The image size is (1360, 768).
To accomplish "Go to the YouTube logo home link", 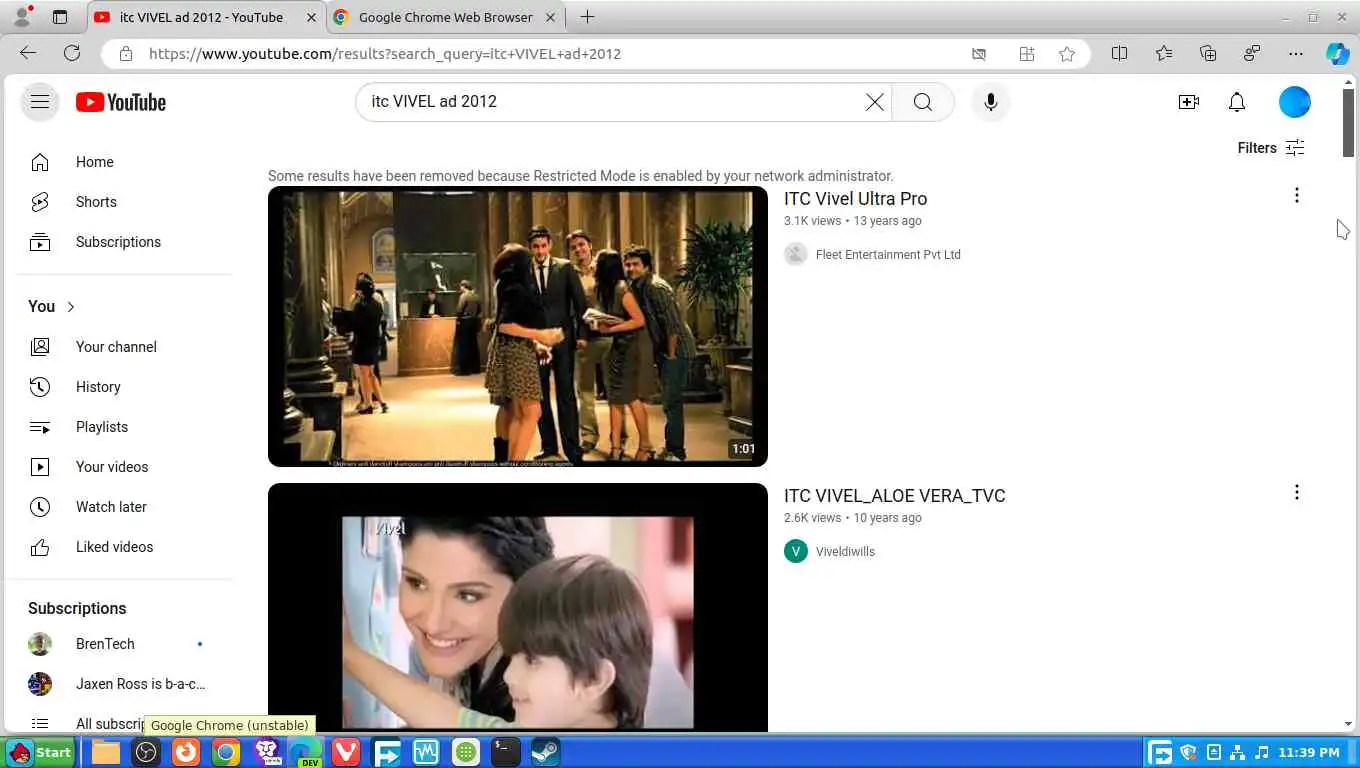I will pos(120,102).
